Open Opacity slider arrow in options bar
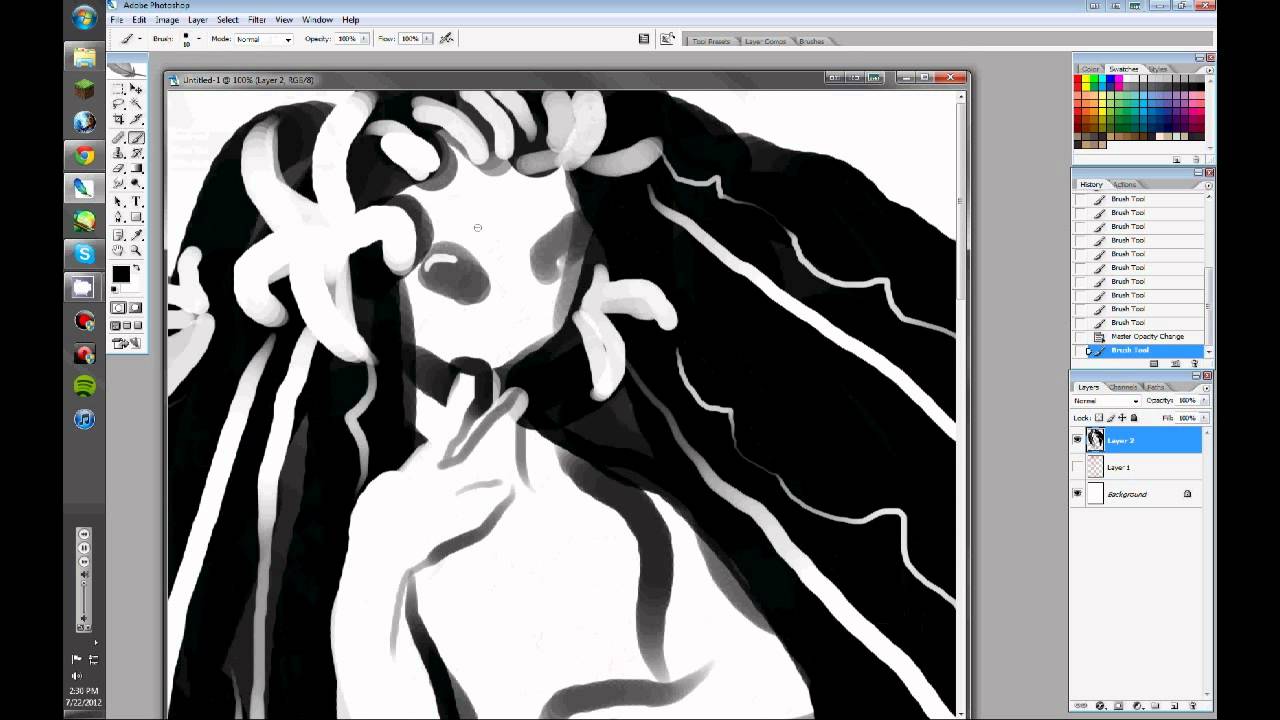Image resolution: width=1280 pixels, height=720 pixels. pyautogui.click(x=363, y=39)
